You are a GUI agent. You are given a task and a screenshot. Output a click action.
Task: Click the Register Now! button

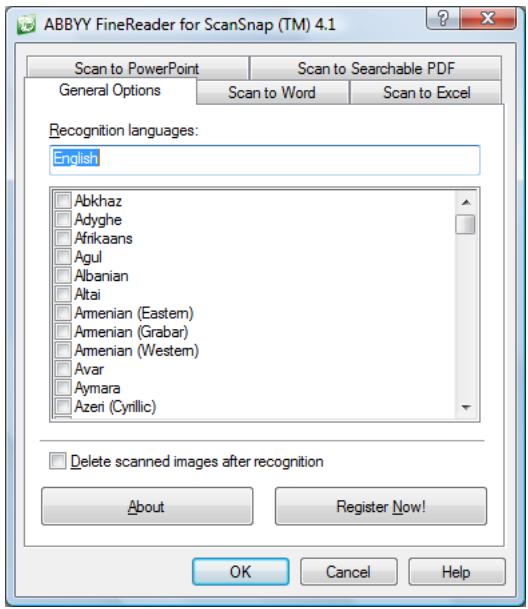tap(381, 506)
